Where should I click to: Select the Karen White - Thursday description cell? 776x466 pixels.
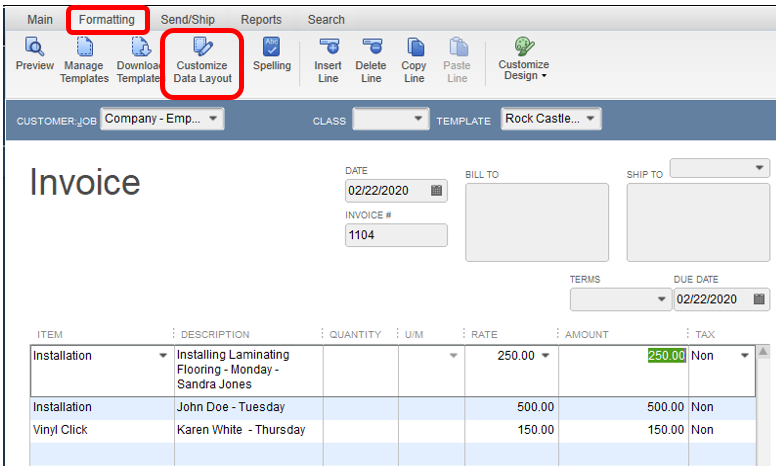tap(248, 430)
